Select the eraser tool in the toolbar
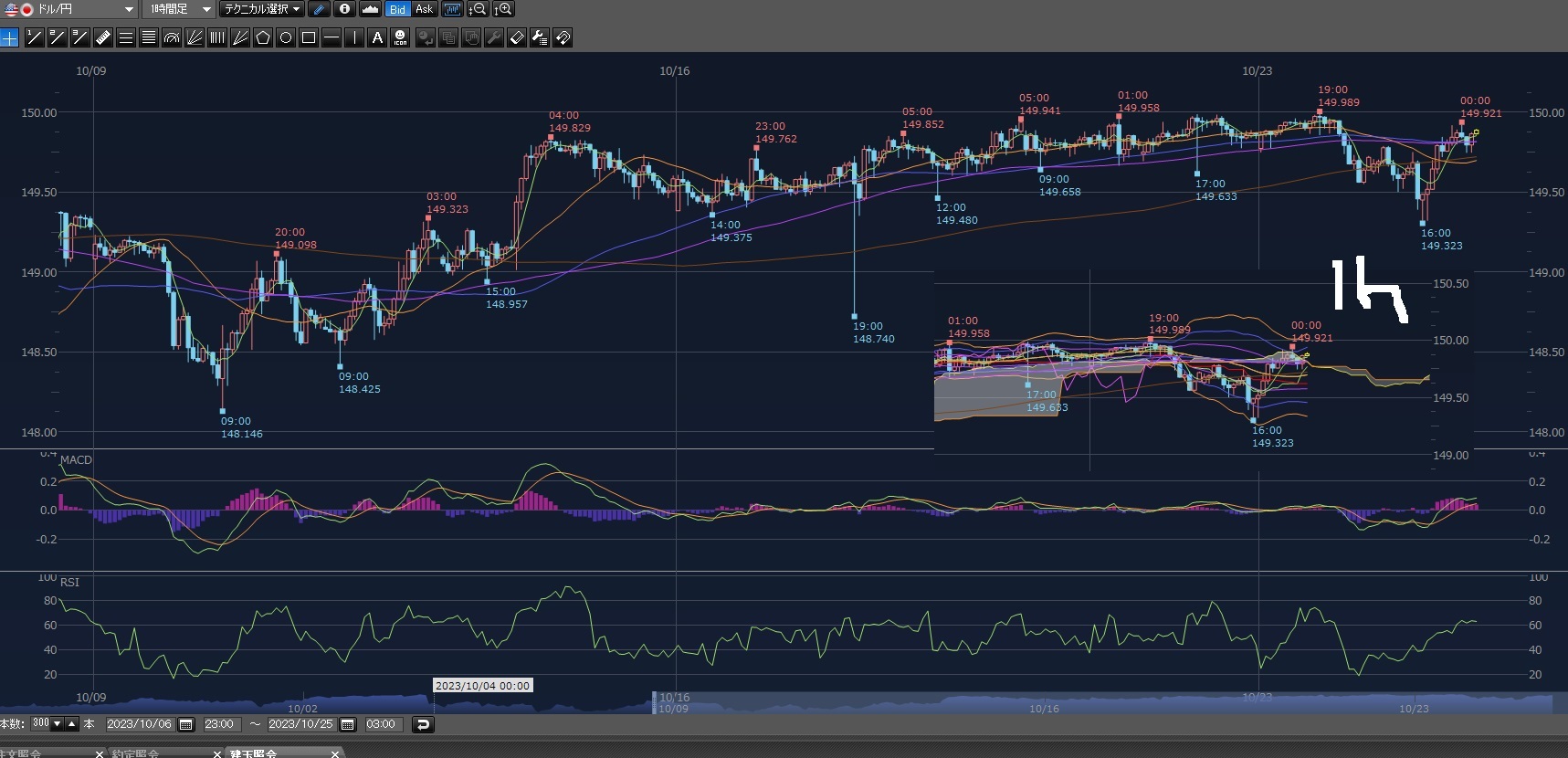This screenshot has width=1568, height=758. tap(517, 37)
